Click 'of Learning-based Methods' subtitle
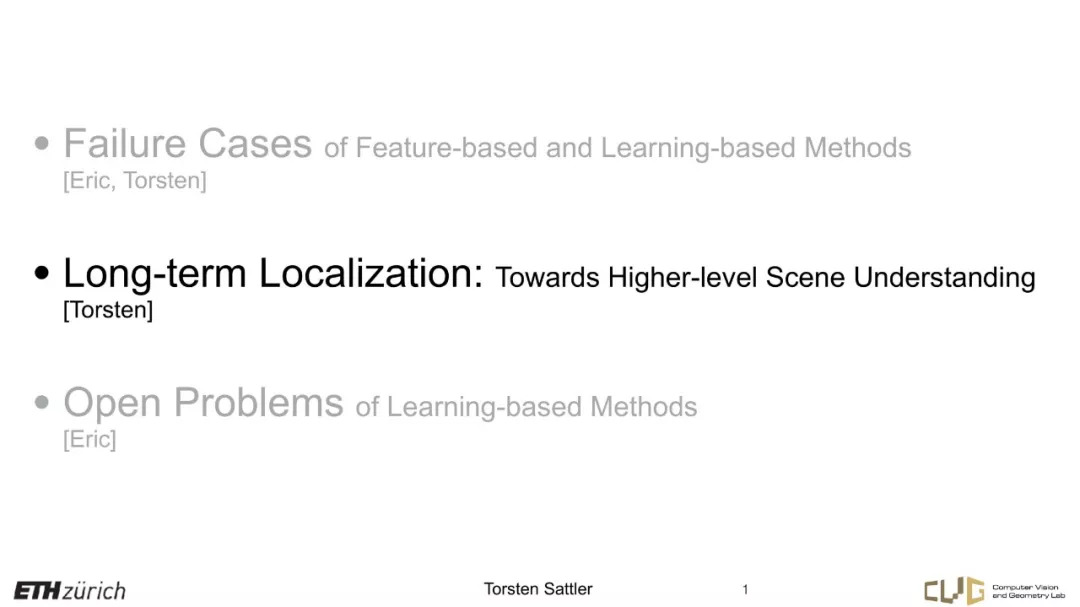Screen dimensions: 1080x607 tap(526, 407)
